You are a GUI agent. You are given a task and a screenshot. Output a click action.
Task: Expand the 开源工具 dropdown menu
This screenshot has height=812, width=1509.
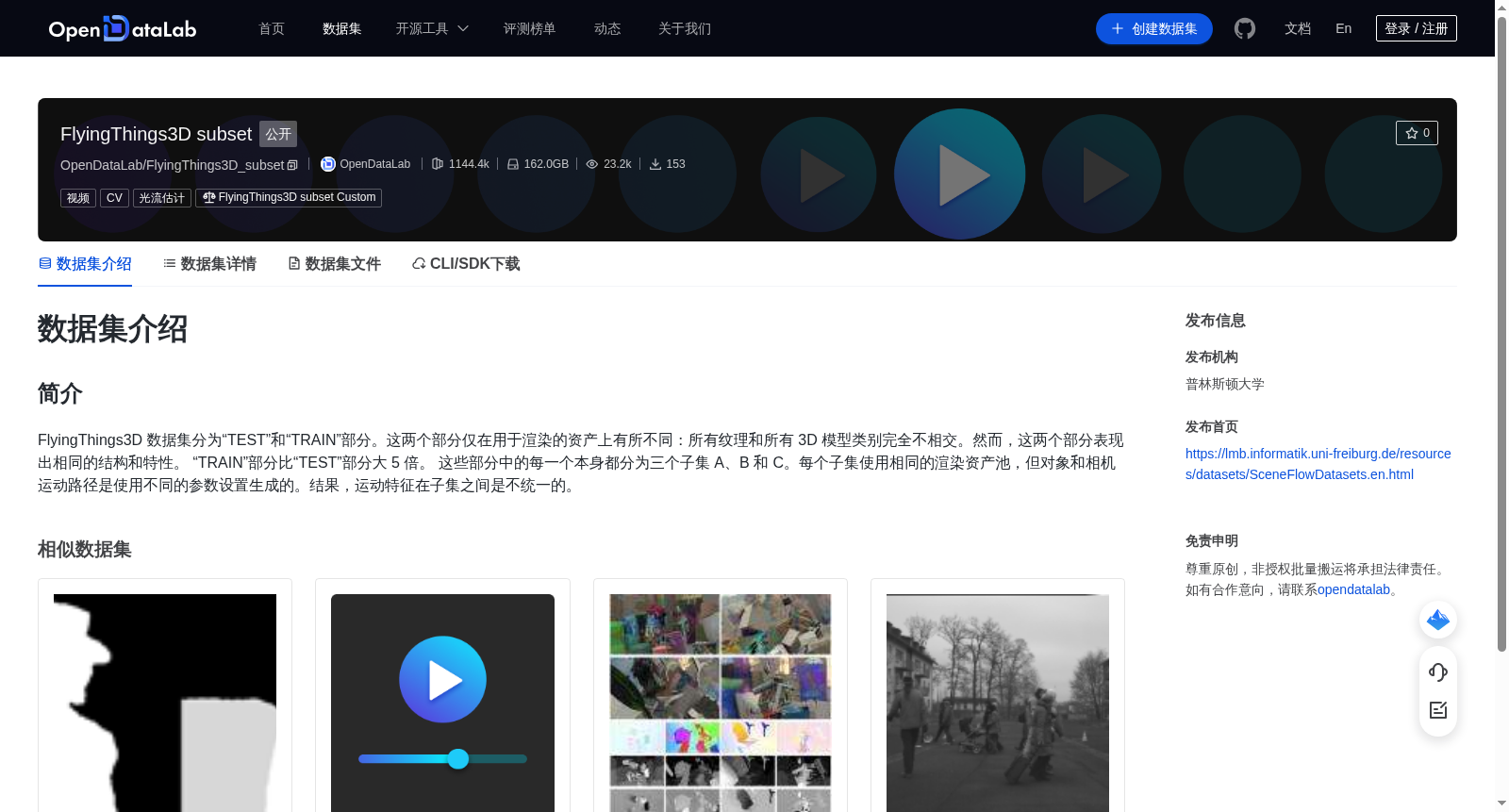(432, 28)
